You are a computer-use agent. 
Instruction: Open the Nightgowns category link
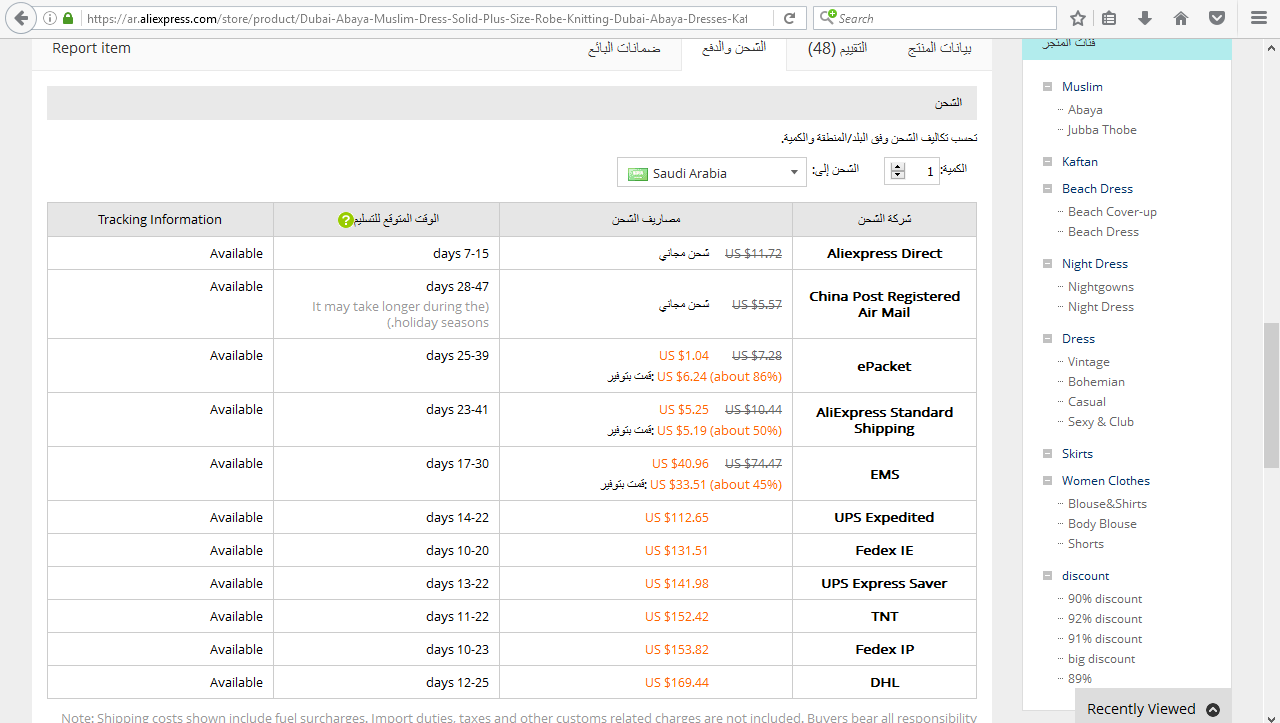1101,287
